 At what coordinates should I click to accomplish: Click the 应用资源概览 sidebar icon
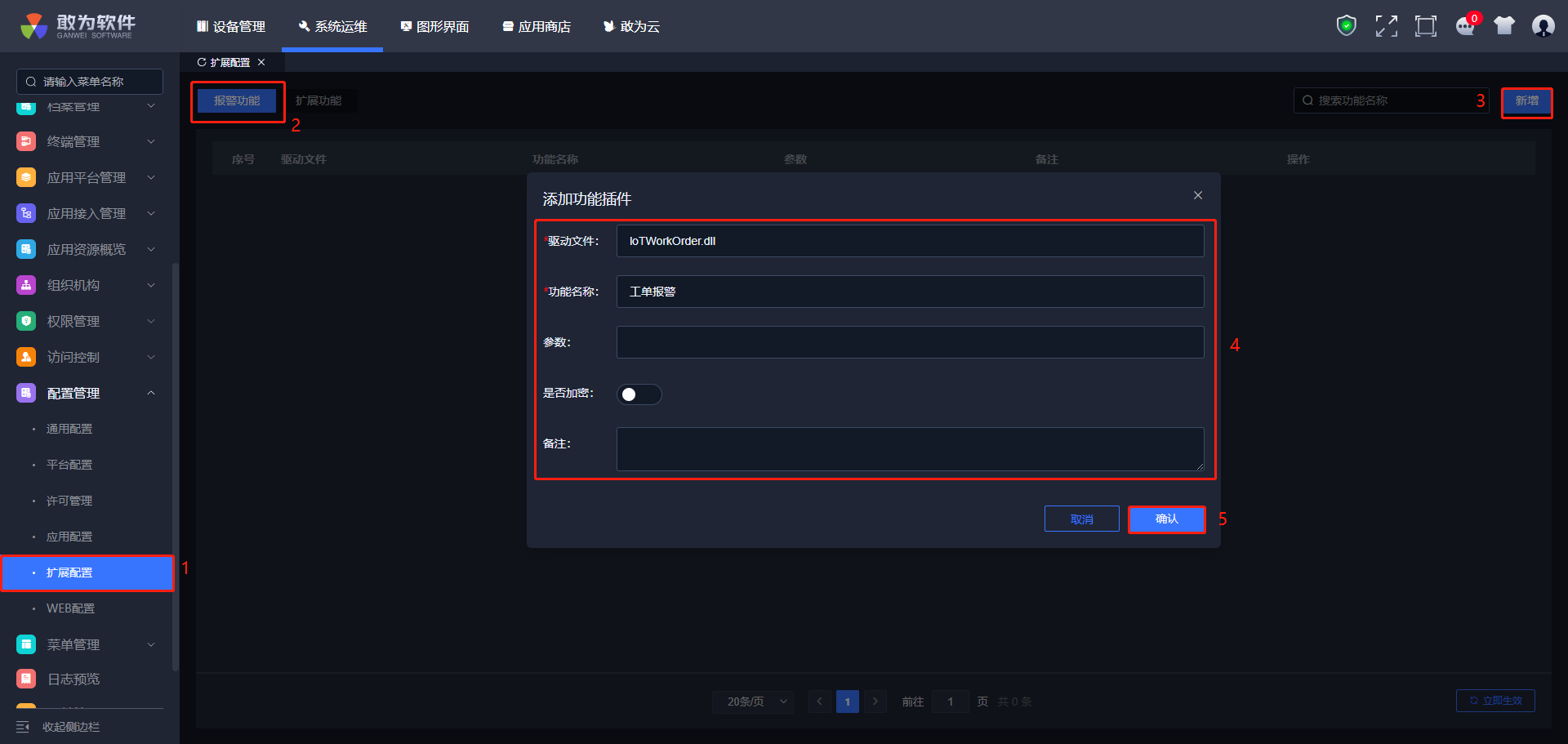click(26, 249)
